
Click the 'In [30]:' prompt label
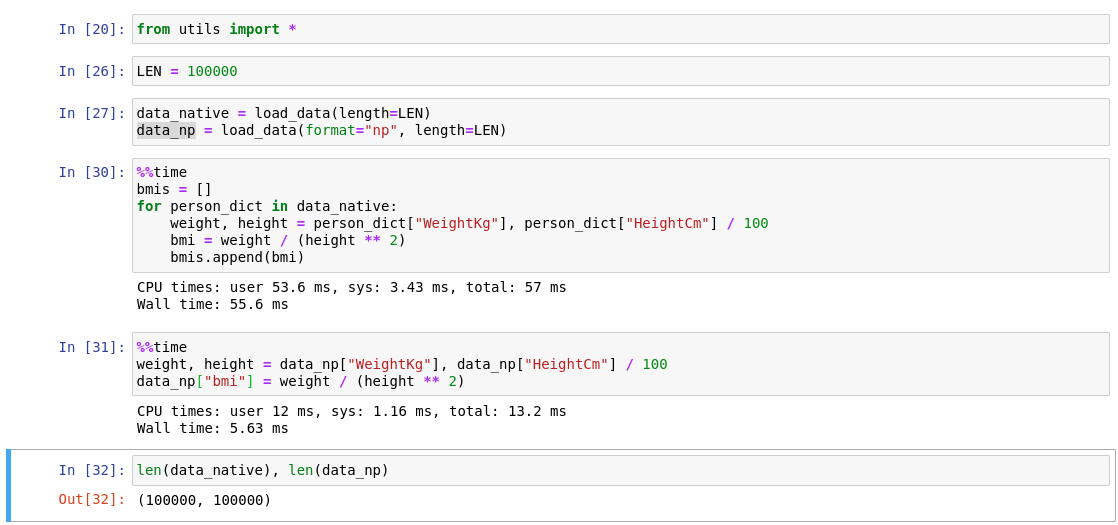[x=92, y=173]
